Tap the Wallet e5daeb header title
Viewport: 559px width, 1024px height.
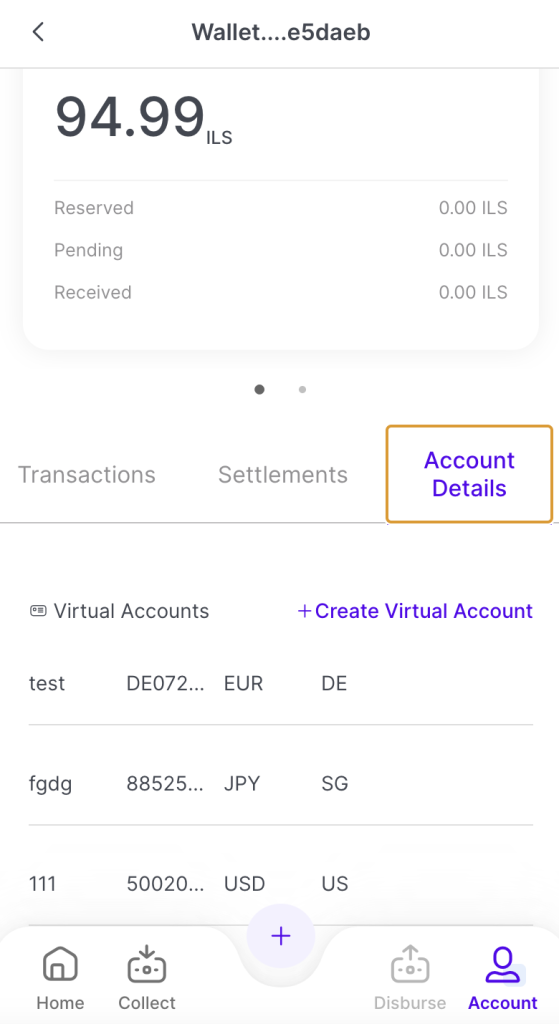pos(281,32)
